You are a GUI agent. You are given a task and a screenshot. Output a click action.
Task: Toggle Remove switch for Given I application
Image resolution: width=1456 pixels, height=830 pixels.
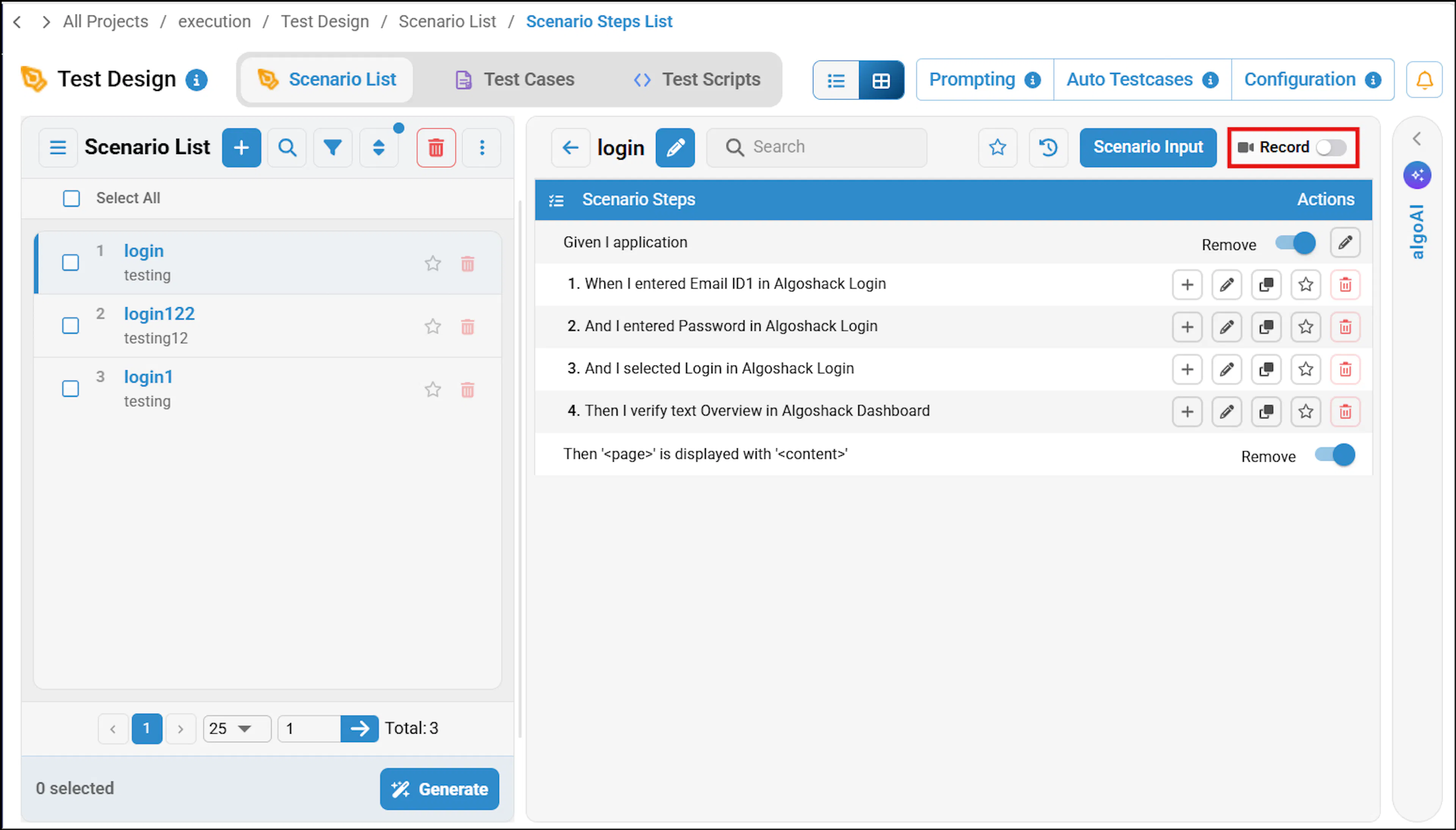(1295, 244)
